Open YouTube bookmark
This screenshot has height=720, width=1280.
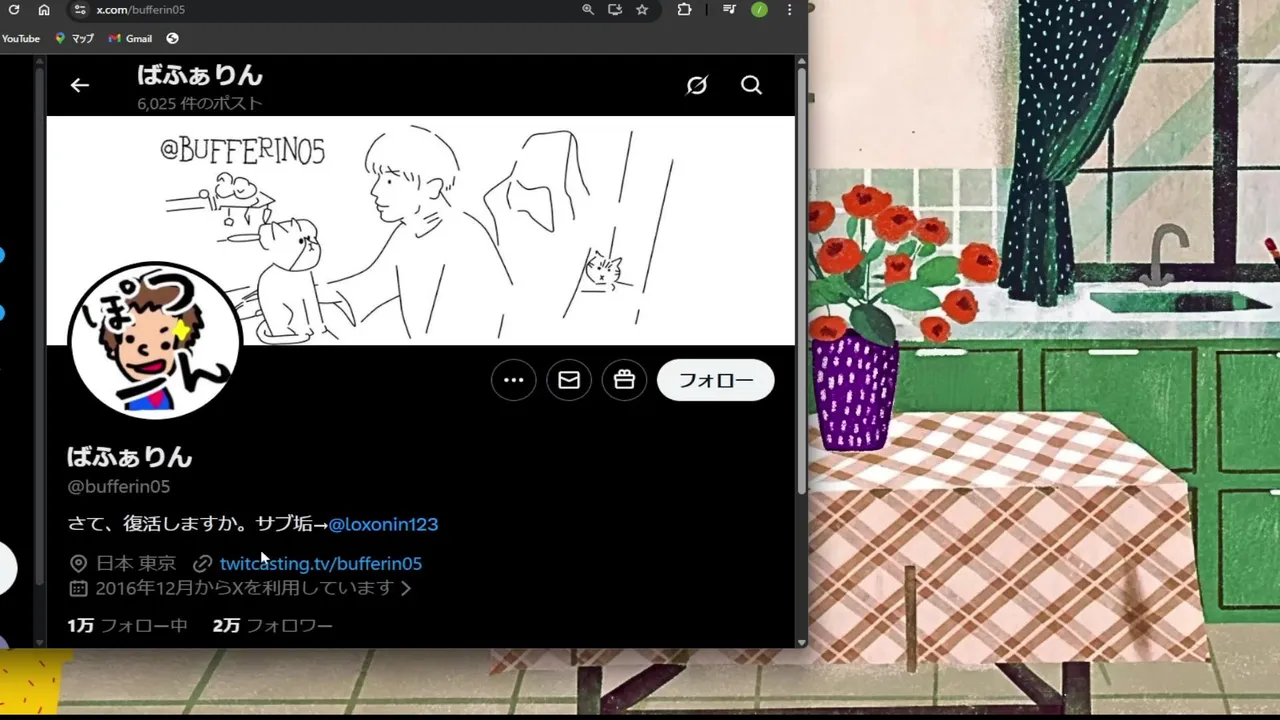[20, 38]
